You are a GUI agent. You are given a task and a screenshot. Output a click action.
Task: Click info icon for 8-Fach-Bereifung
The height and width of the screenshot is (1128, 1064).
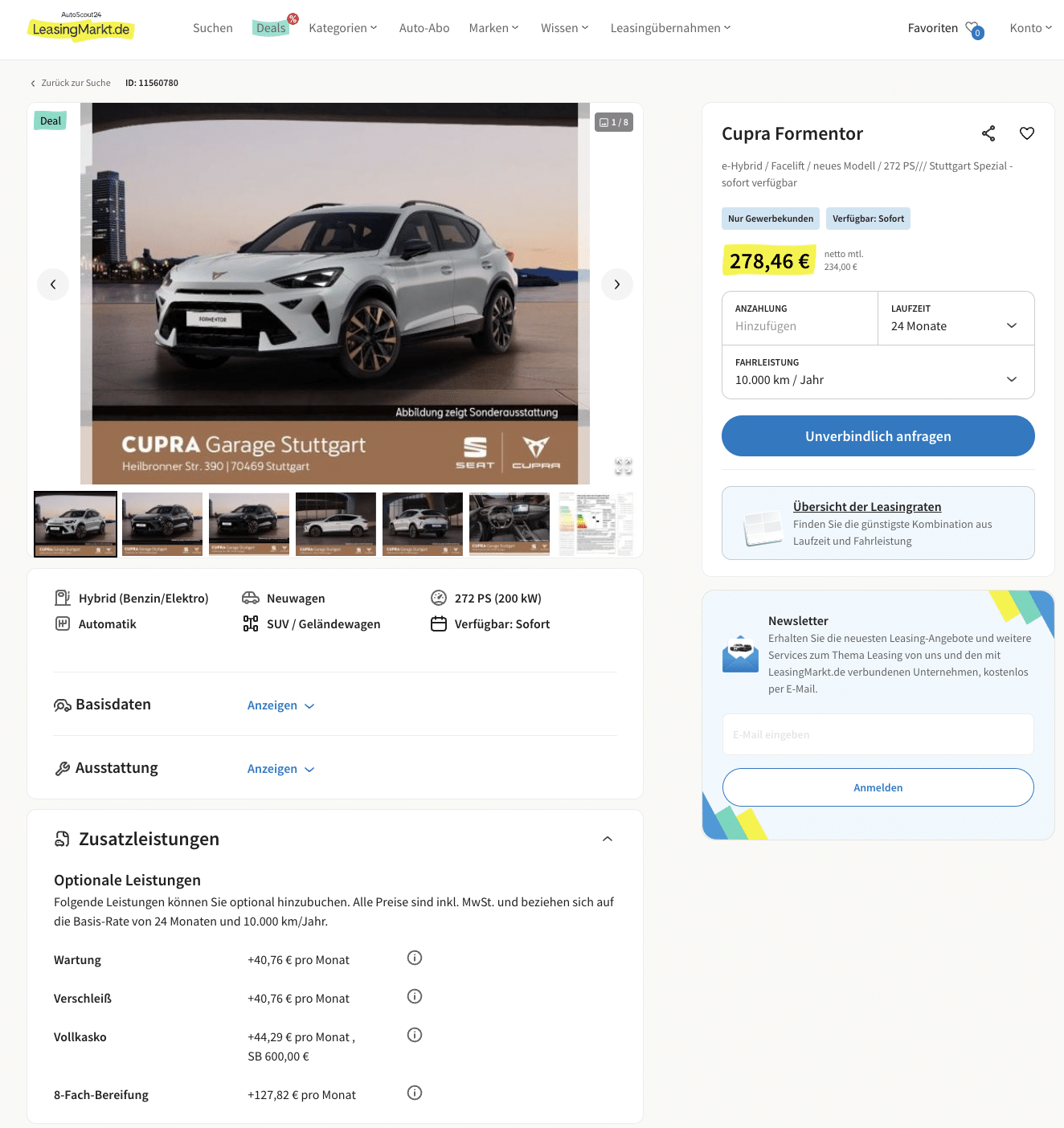pos(415,1093)
